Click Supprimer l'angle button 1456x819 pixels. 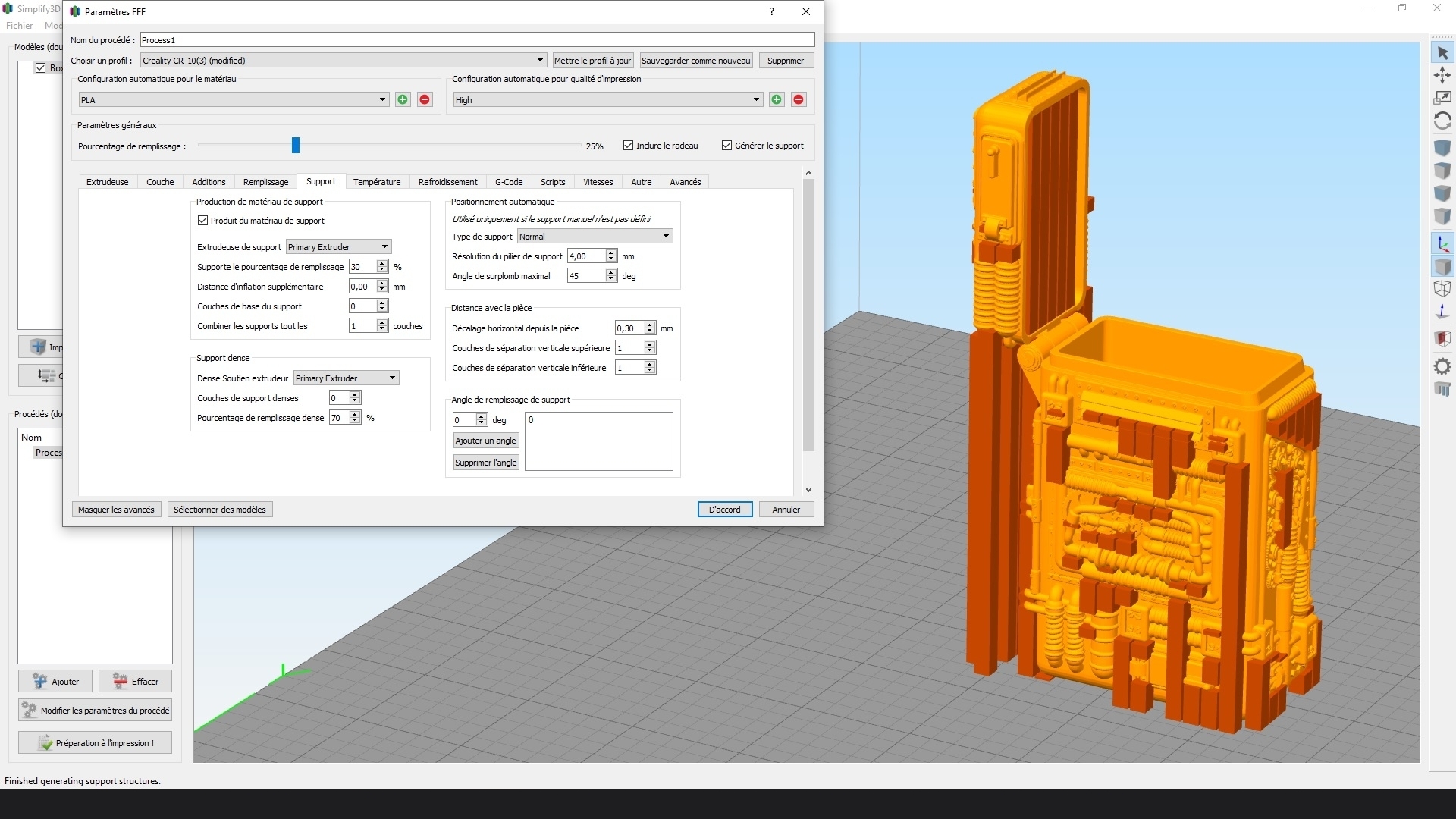point(485,463)
